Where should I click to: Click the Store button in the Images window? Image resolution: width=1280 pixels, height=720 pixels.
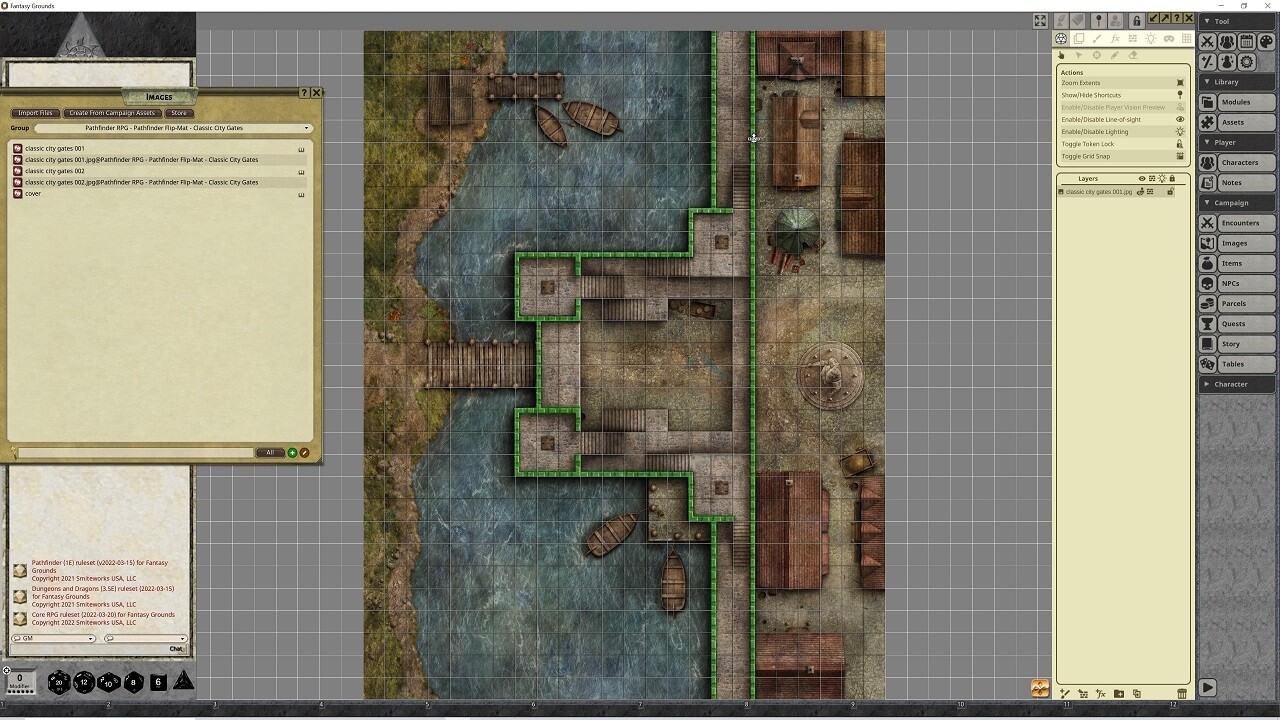178,113
